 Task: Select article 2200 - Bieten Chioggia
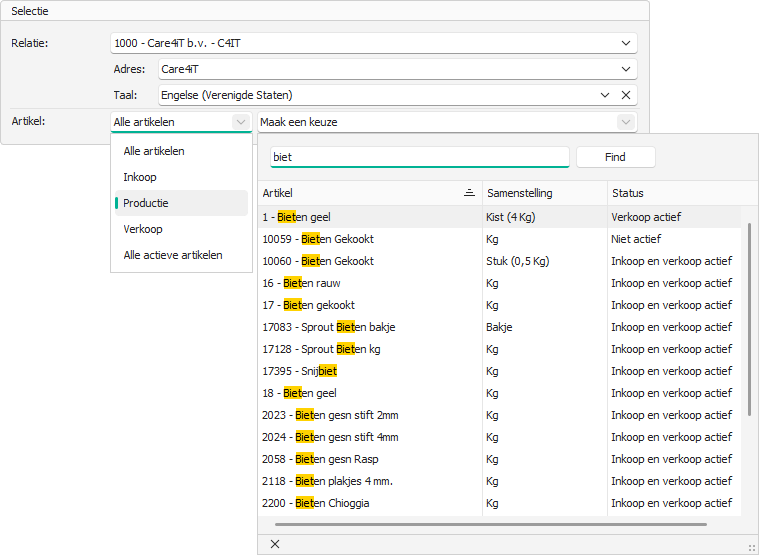[315, 503]
